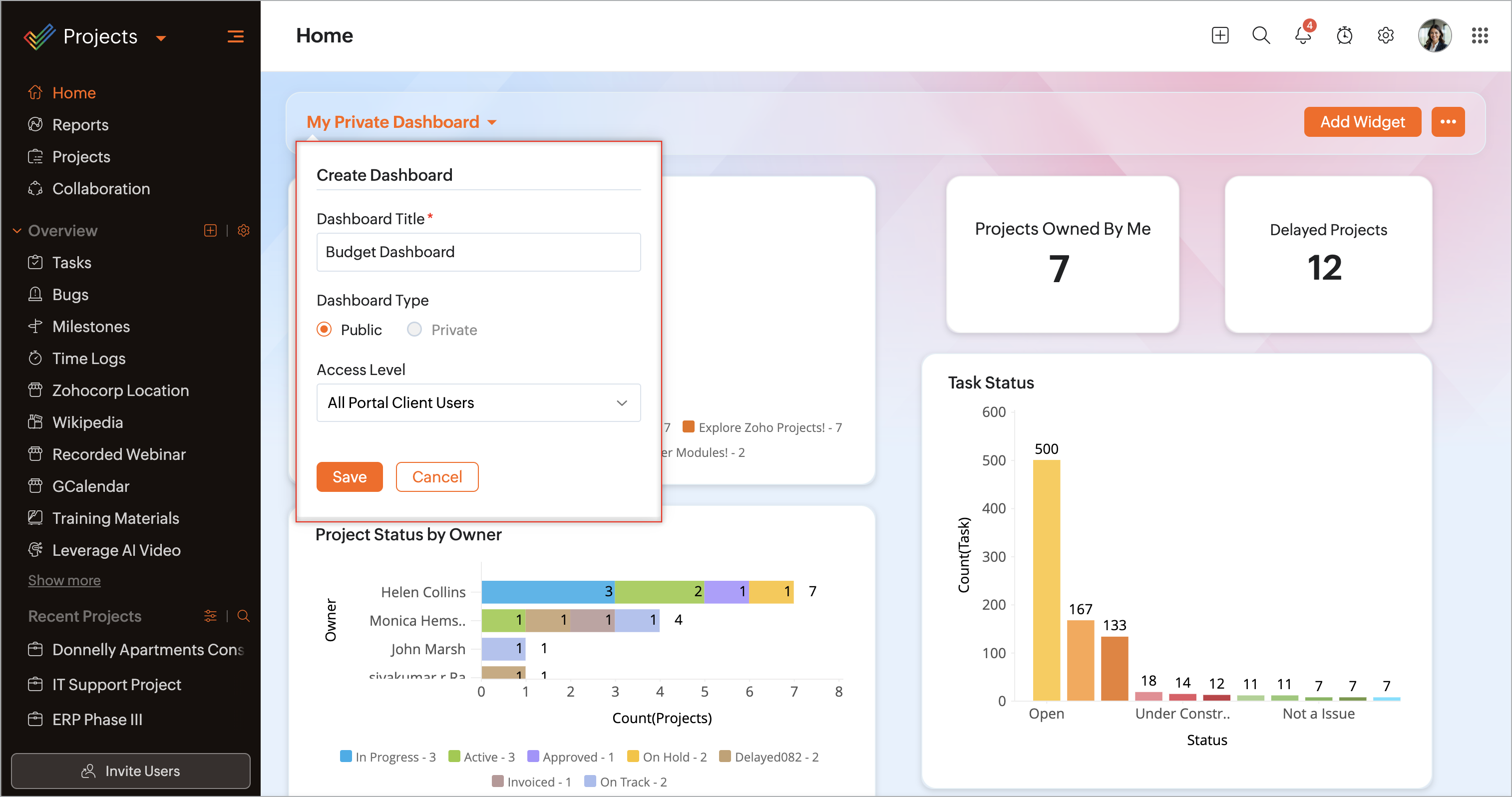The width and height of the screenshot is (1512, 797).
Task: Select the Public dashboard type radio
Action: (x=324, y=330)
